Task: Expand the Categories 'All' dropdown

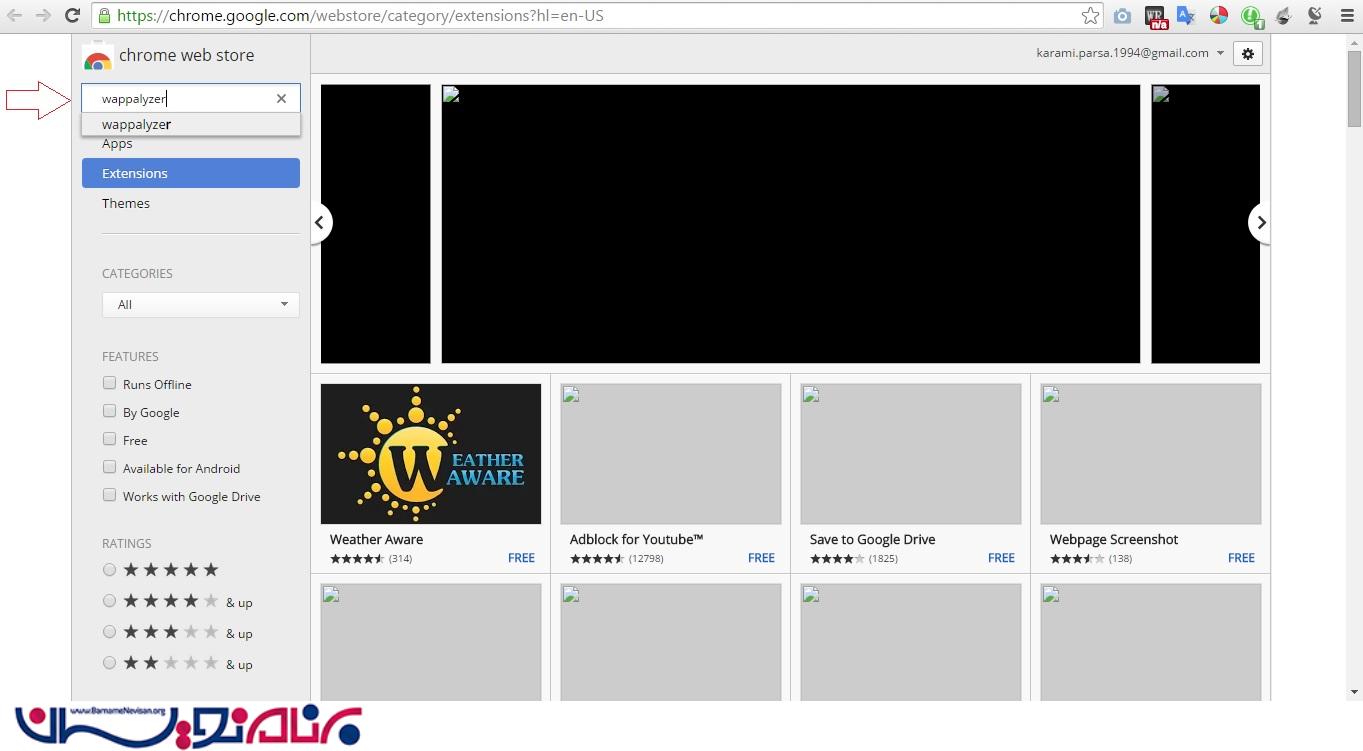Action: tap(200, 304)
